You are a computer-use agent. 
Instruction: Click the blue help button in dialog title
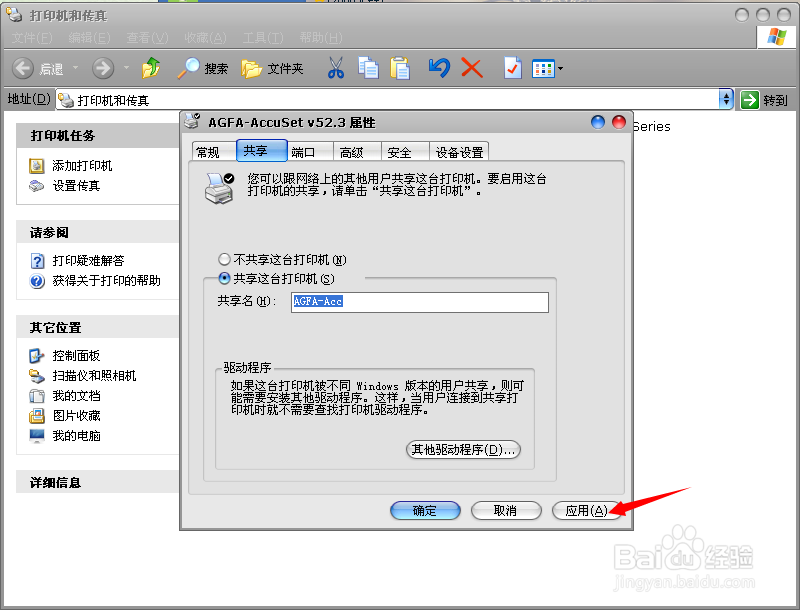(597, 122)
